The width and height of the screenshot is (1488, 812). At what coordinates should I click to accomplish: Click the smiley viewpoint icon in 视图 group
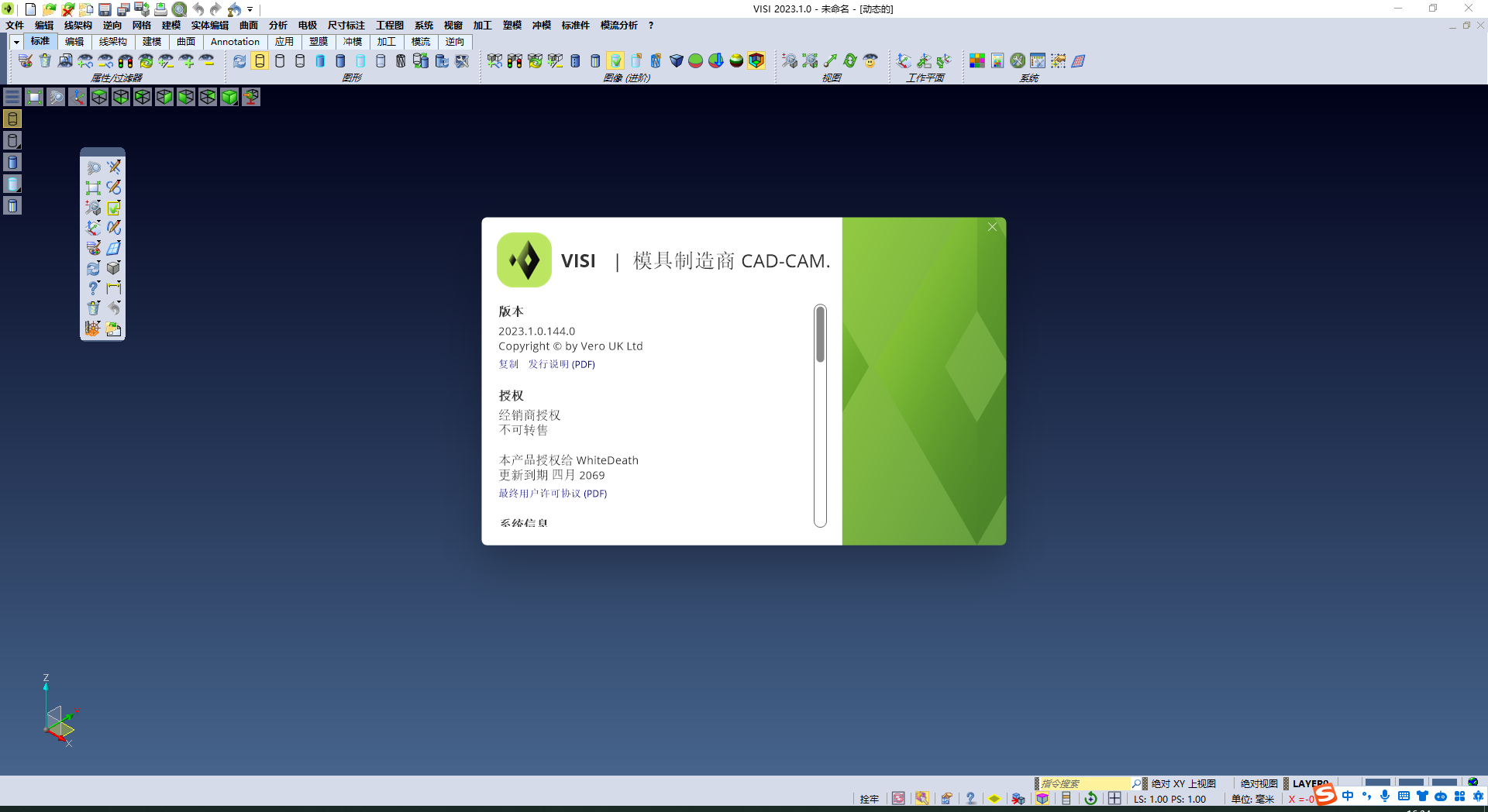pyautogui.click(x=870, y=60)
